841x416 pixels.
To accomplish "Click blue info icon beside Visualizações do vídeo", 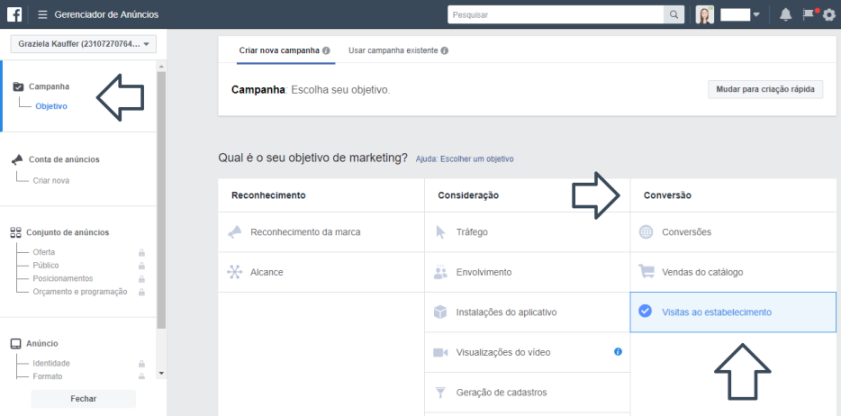I will click(x=618, y=352).
